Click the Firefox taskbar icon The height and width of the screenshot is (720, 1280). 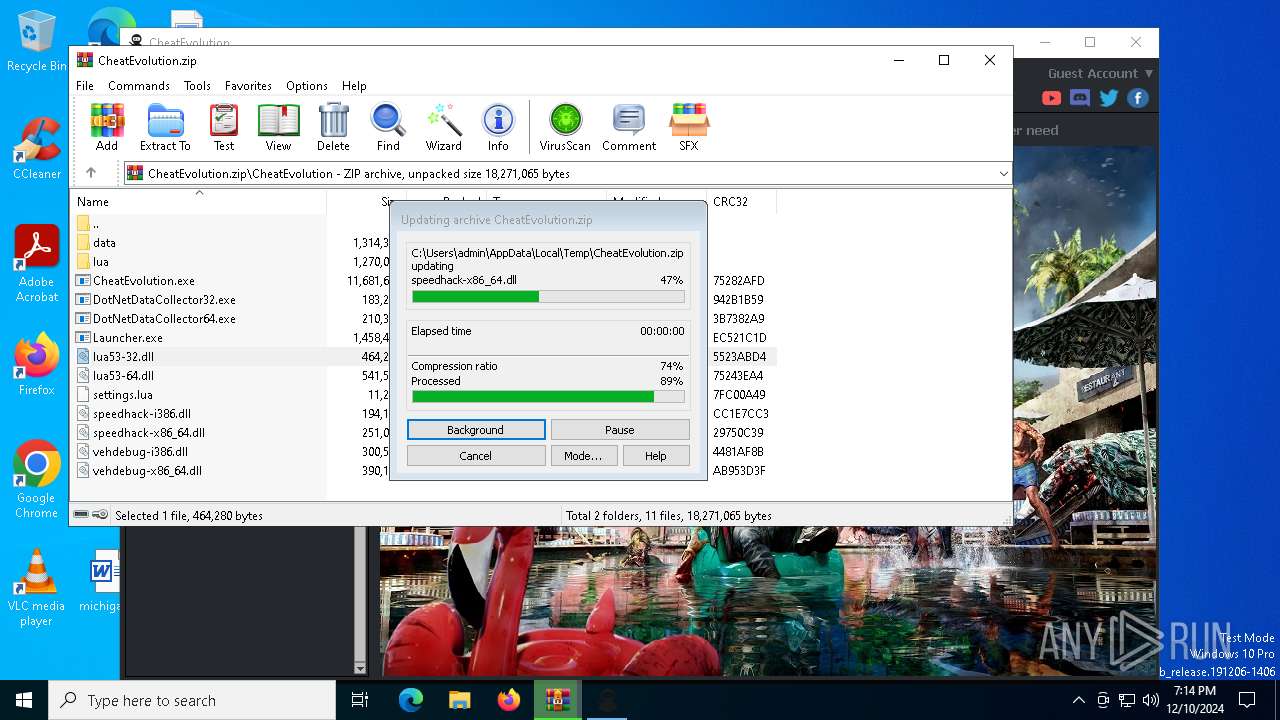(x=508, y=700)
